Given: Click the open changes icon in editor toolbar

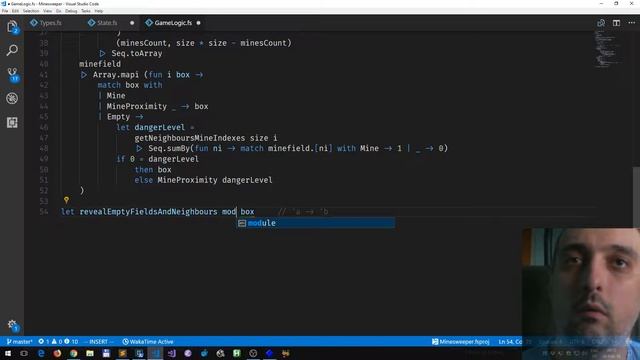Looking at the screenshot, I should click(x=601, y=23).
